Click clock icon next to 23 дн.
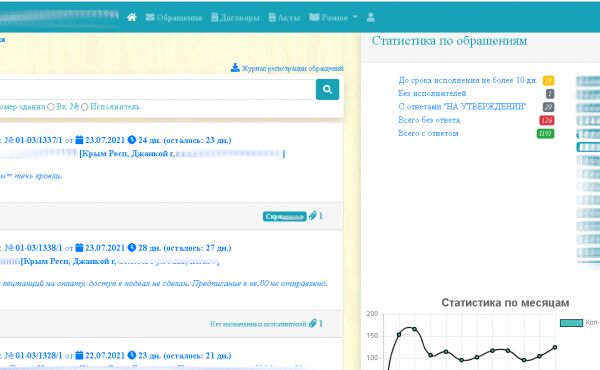 pyautogui.click(x=132, y=355)
